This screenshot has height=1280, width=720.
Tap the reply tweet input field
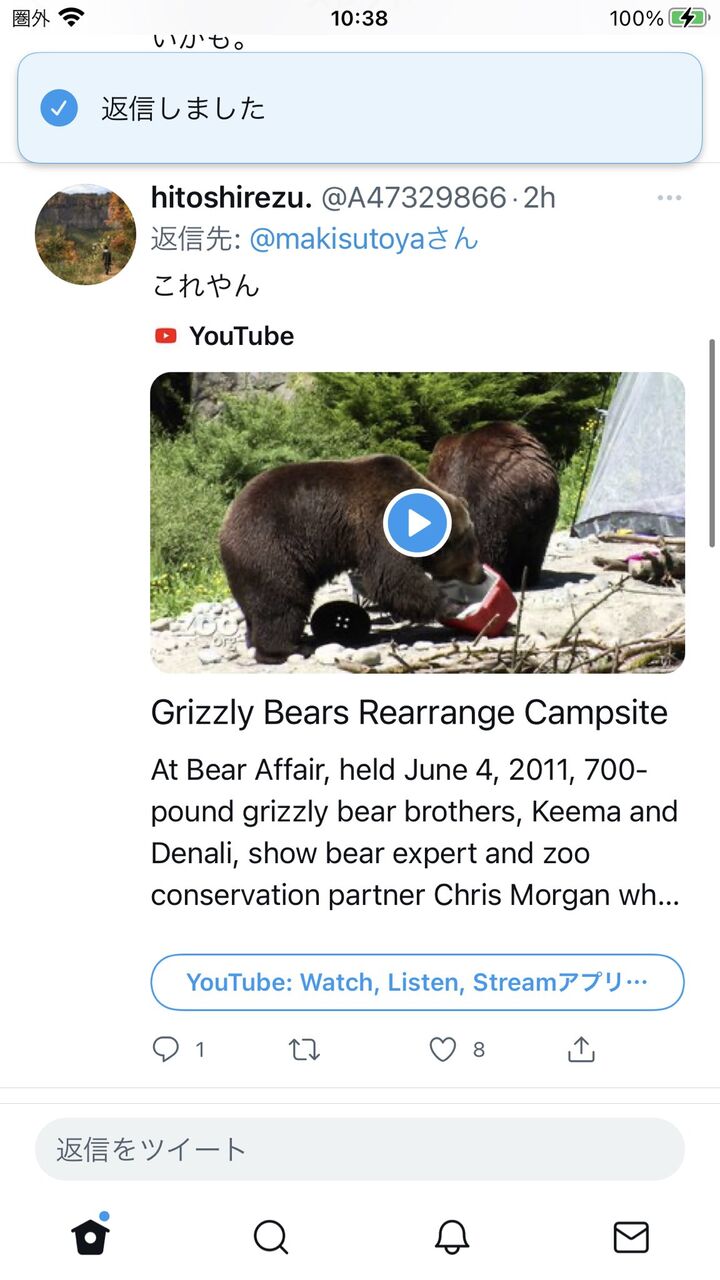360,1149
